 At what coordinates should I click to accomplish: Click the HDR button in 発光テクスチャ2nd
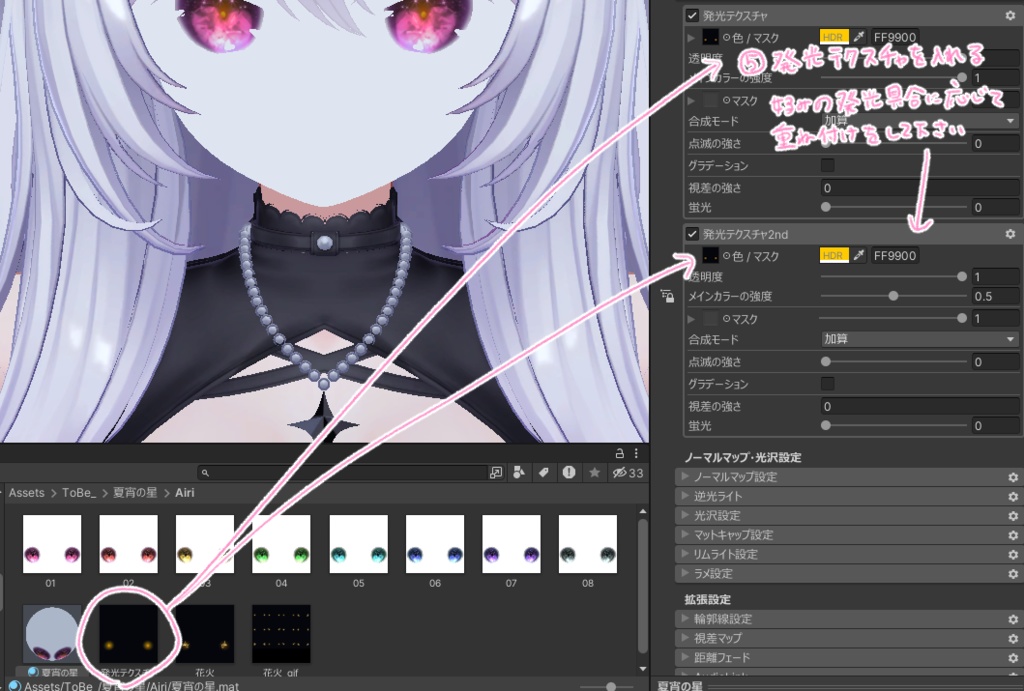tap(835, 255)
